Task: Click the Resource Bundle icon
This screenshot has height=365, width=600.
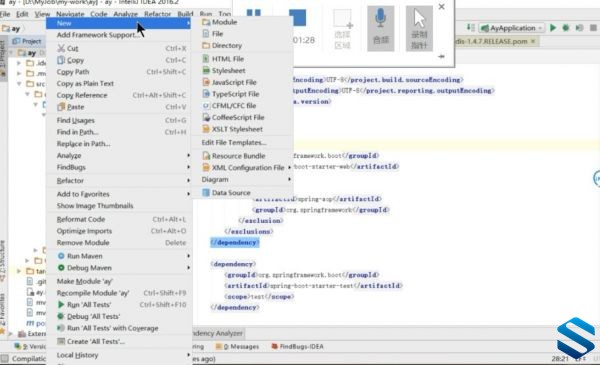Action: tap(206, 156)
